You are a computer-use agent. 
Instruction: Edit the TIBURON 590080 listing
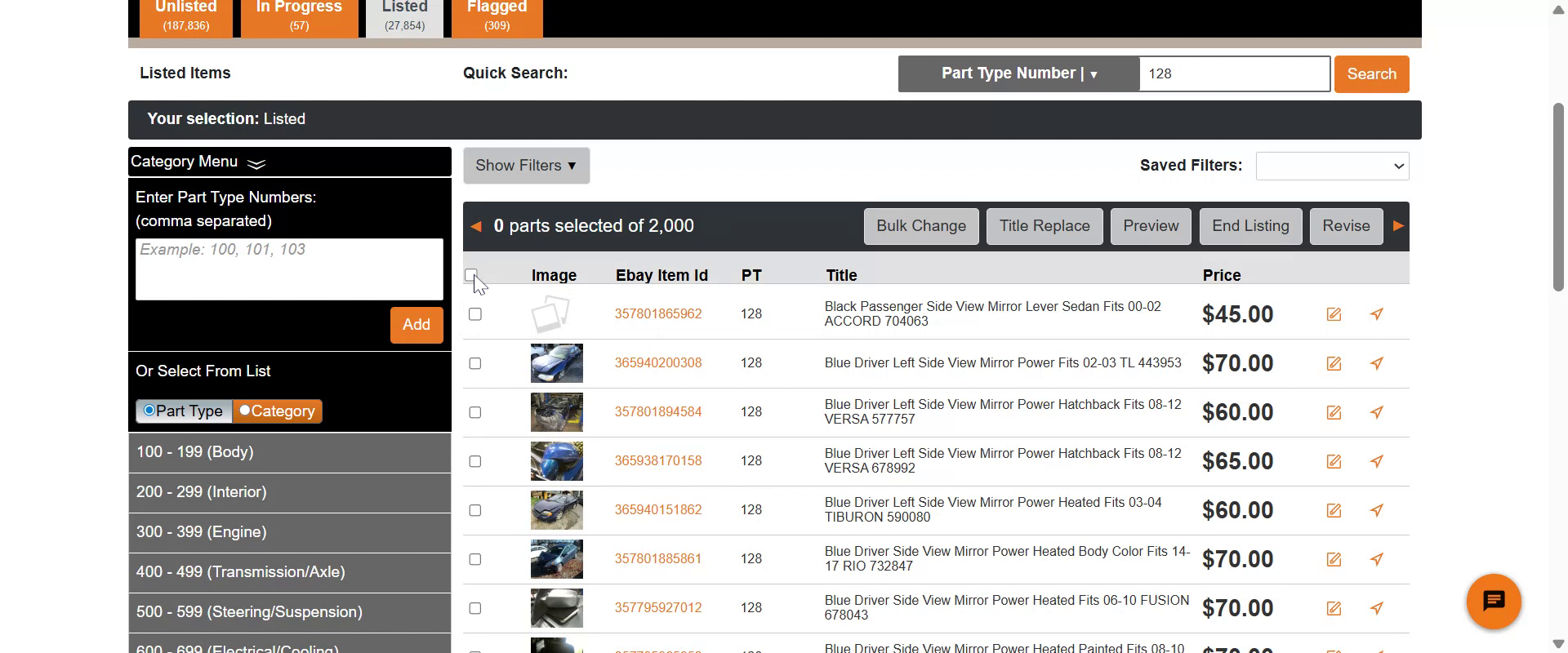[x=1334, y=510]
